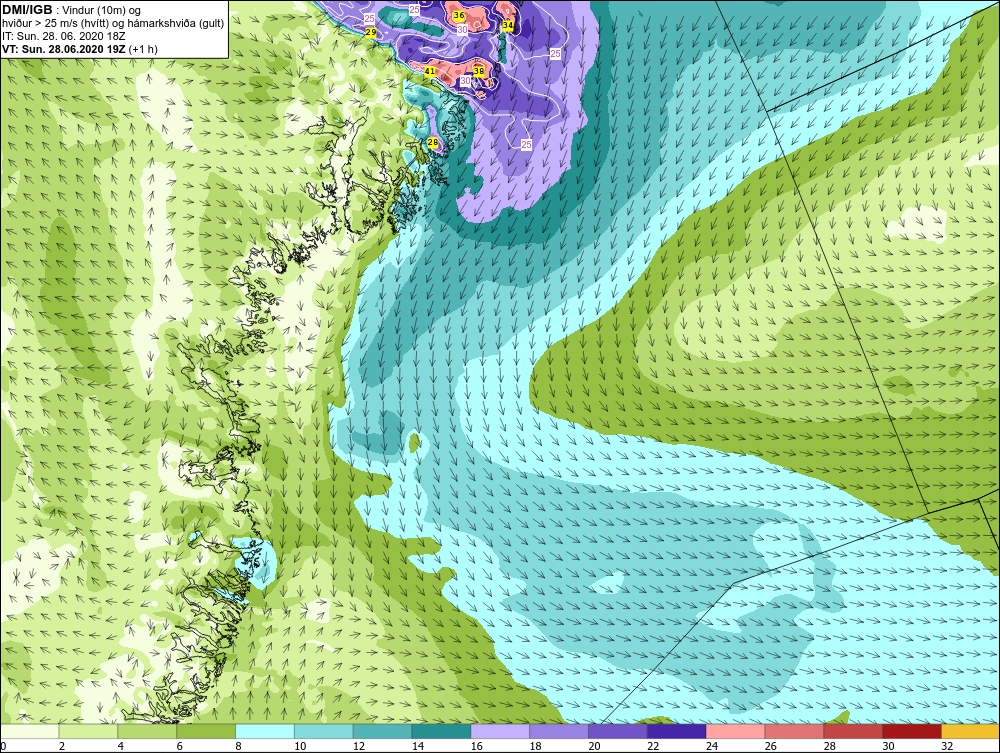The height and width of the screenshot is (753, 1000).
Task: Click the legend scale number 16
Action: tap(476, 746)
